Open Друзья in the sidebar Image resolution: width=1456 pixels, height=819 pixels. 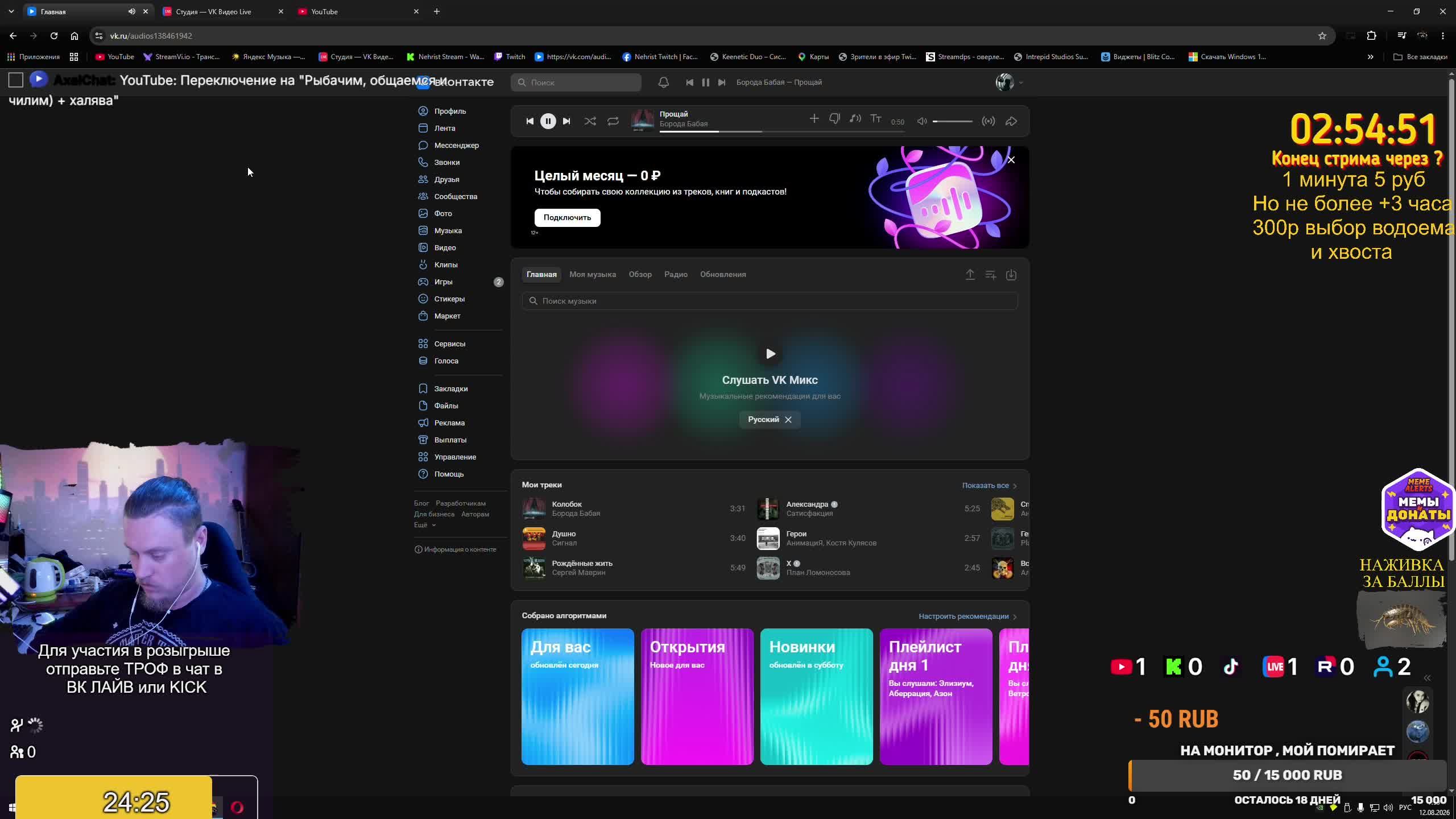coord(446,179)
